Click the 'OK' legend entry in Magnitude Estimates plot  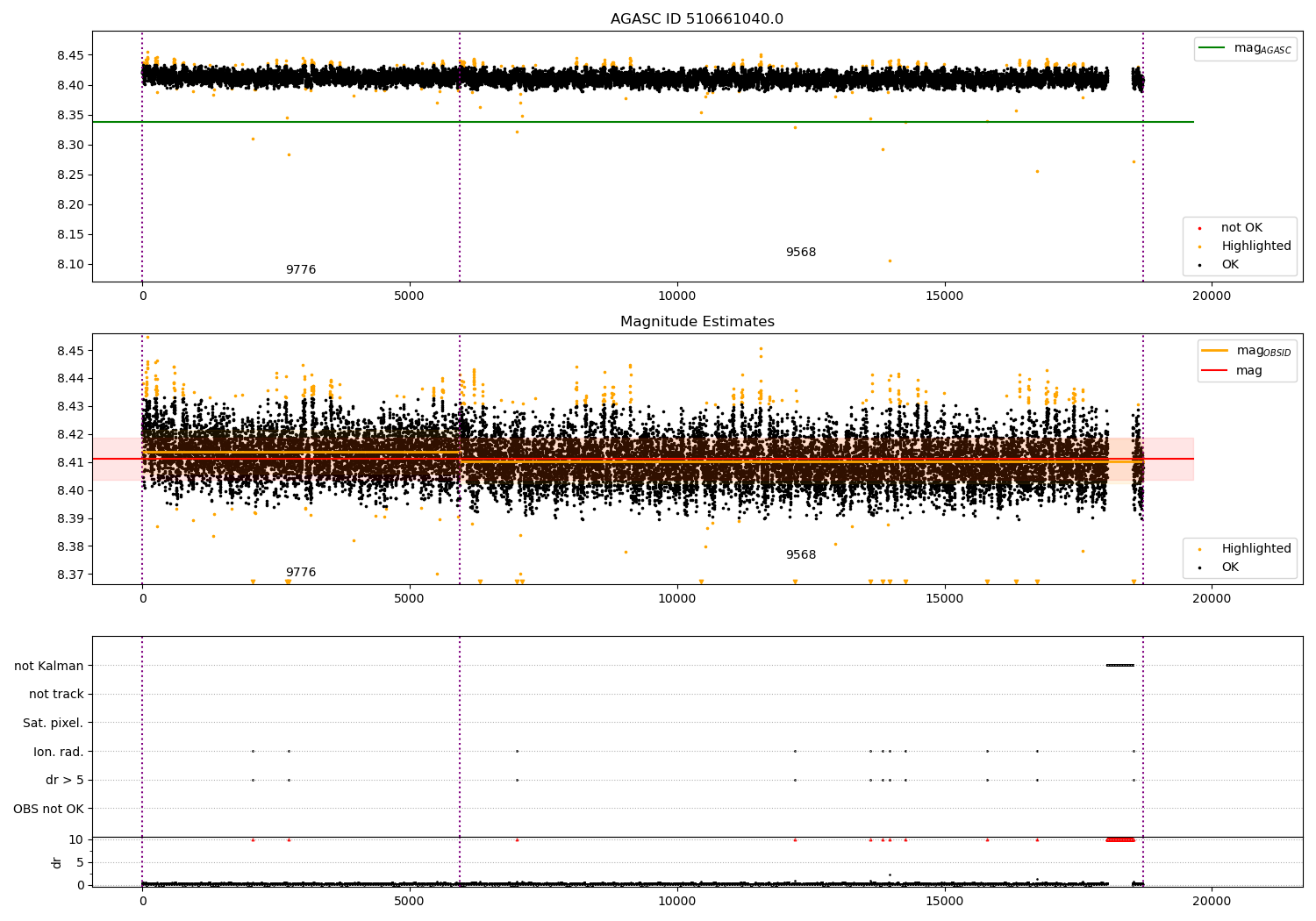click(1230, 568)
